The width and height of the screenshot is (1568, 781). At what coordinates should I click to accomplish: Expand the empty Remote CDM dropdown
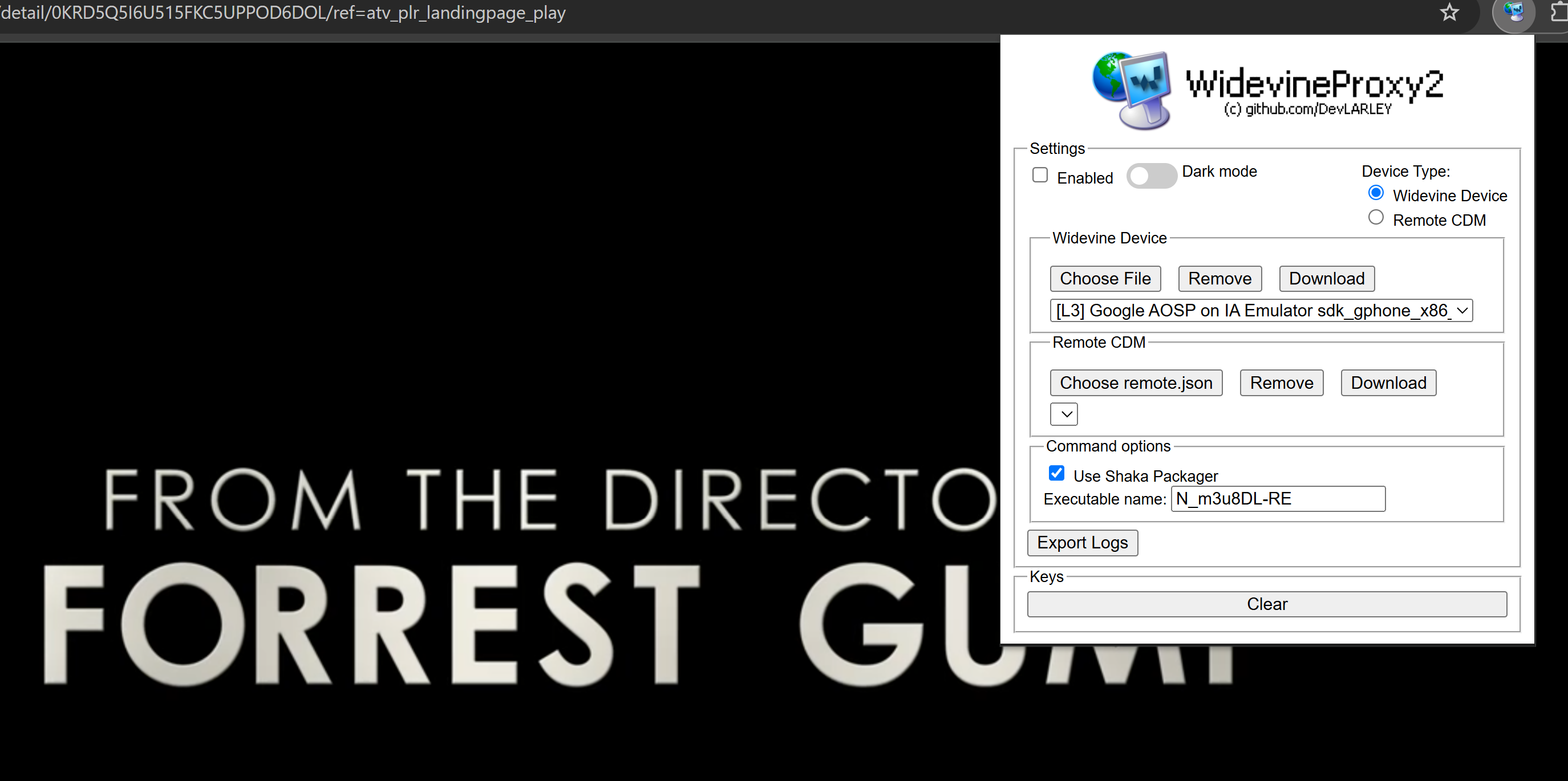click(x=1063, y=414)
